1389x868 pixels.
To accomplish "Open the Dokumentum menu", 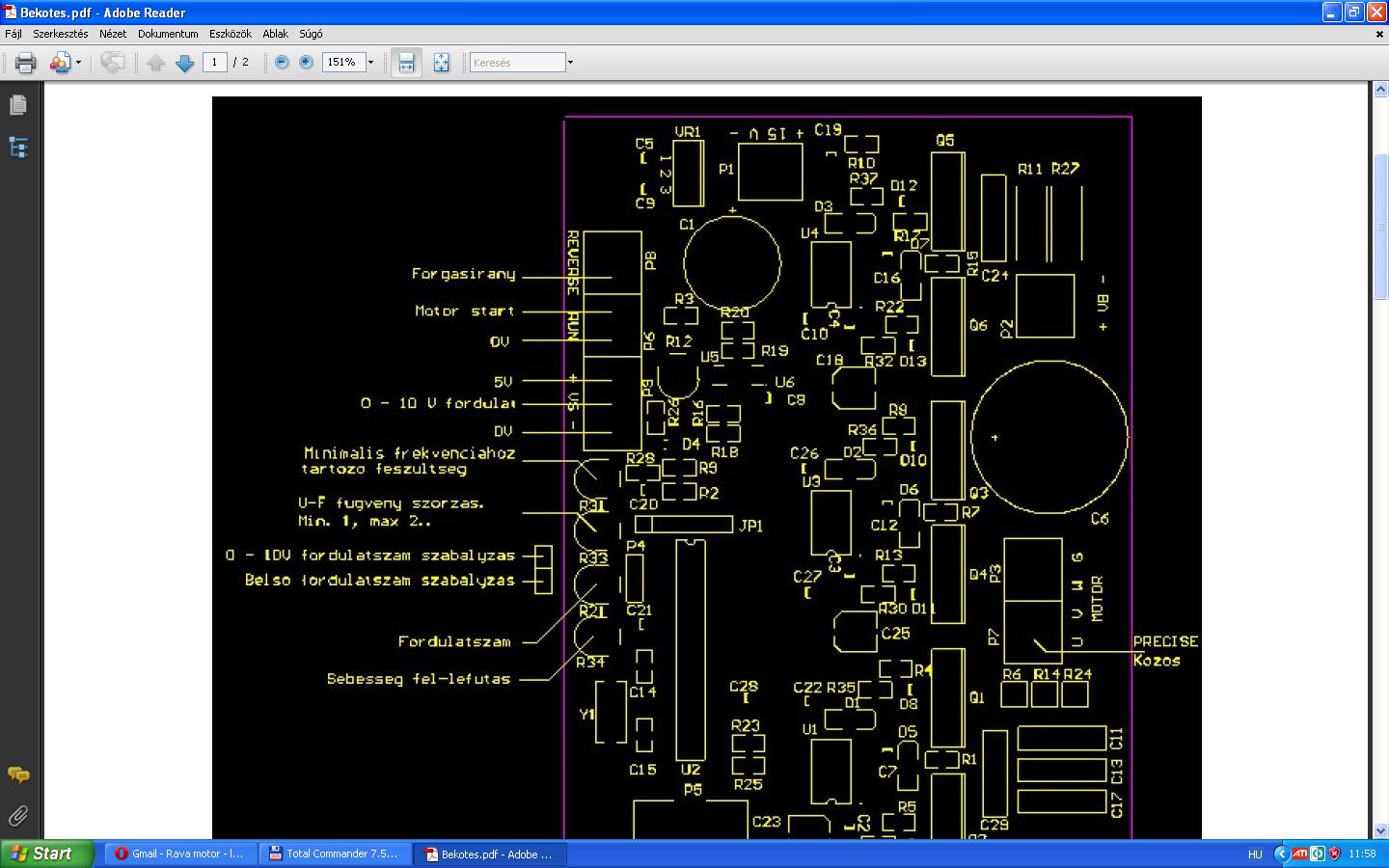I will click(168, 34).
